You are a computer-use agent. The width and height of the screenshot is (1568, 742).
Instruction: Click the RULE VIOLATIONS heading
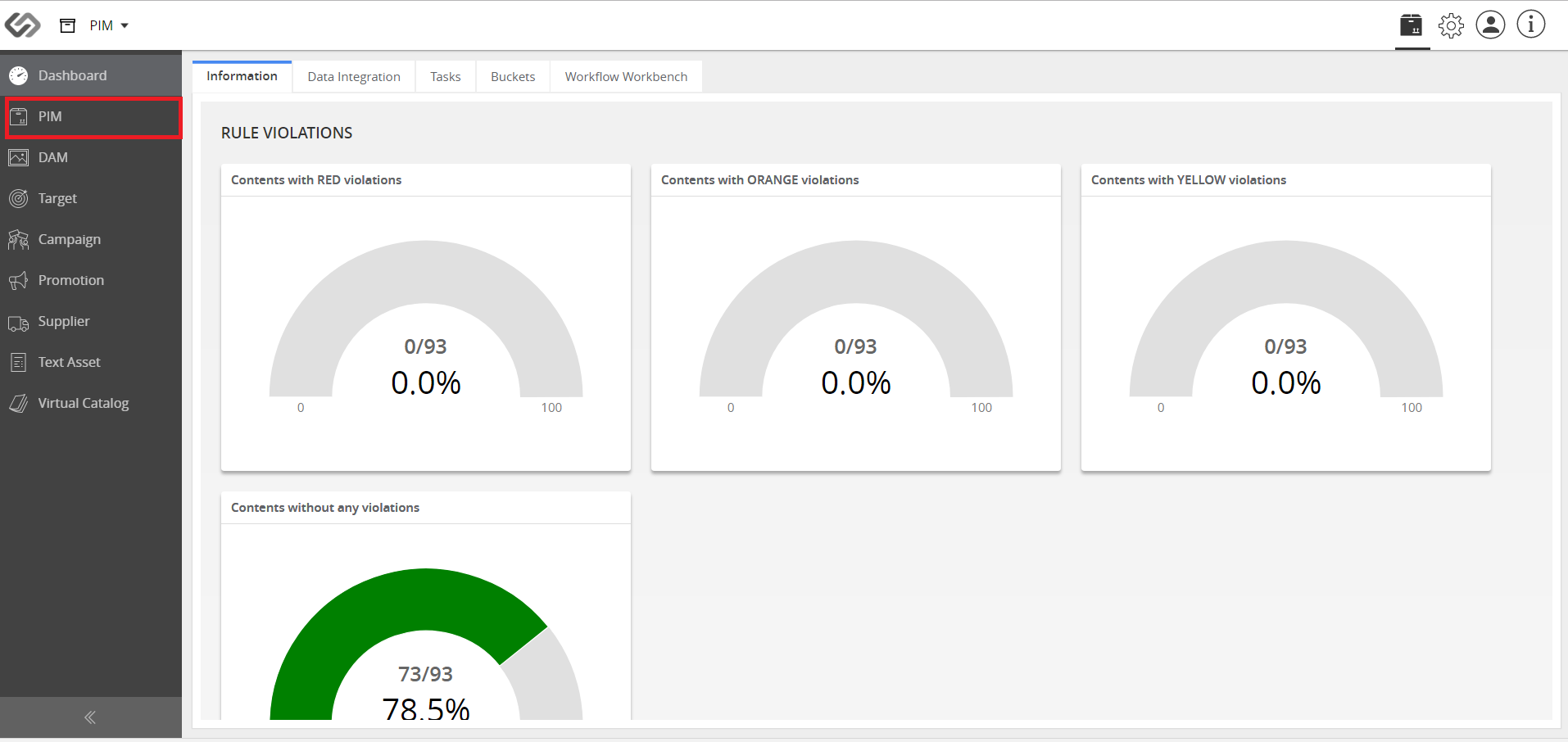click(287, 133)
